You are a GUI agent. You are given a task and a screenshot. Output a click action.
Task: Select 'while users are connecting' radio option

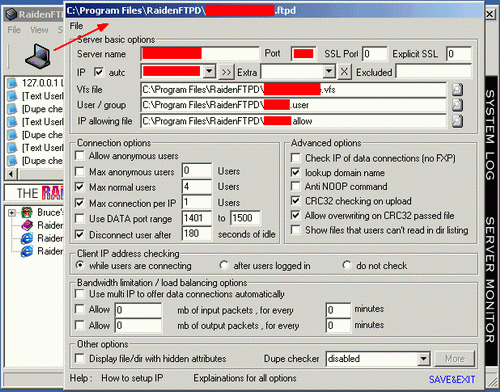[x=80, y=265]
